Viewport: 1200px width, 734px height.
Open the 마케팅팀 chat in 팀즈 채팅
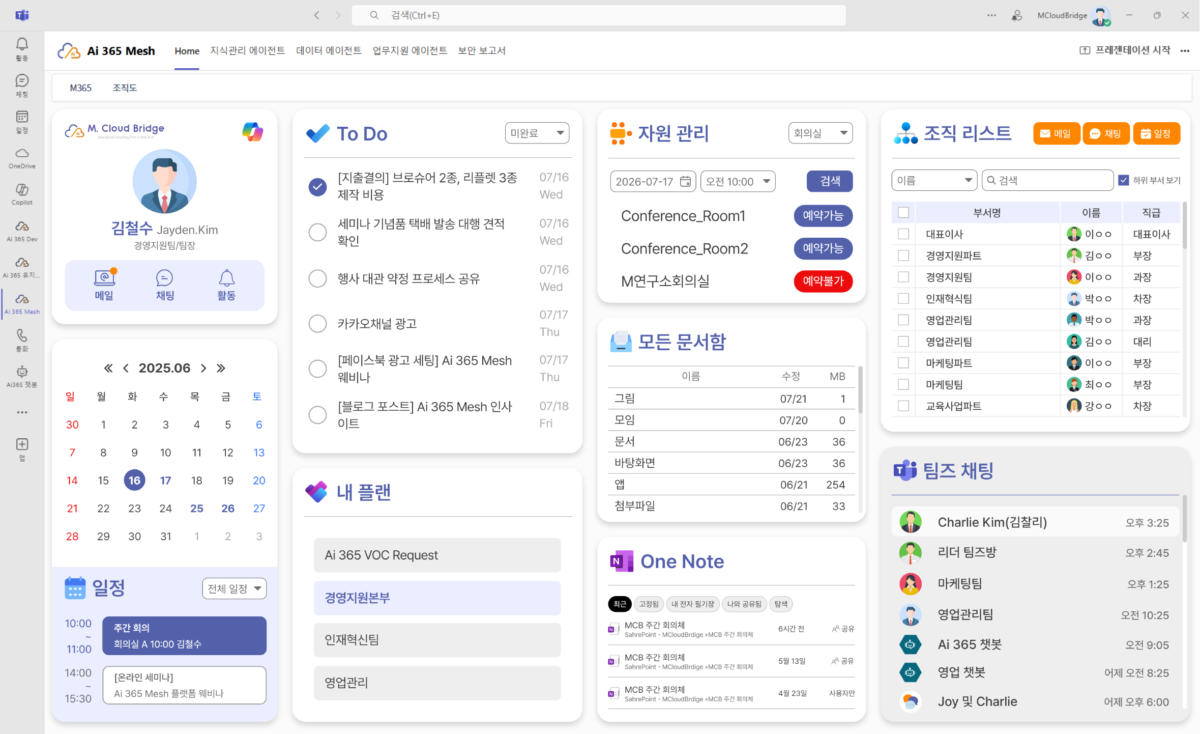(x=1034, y=583)
